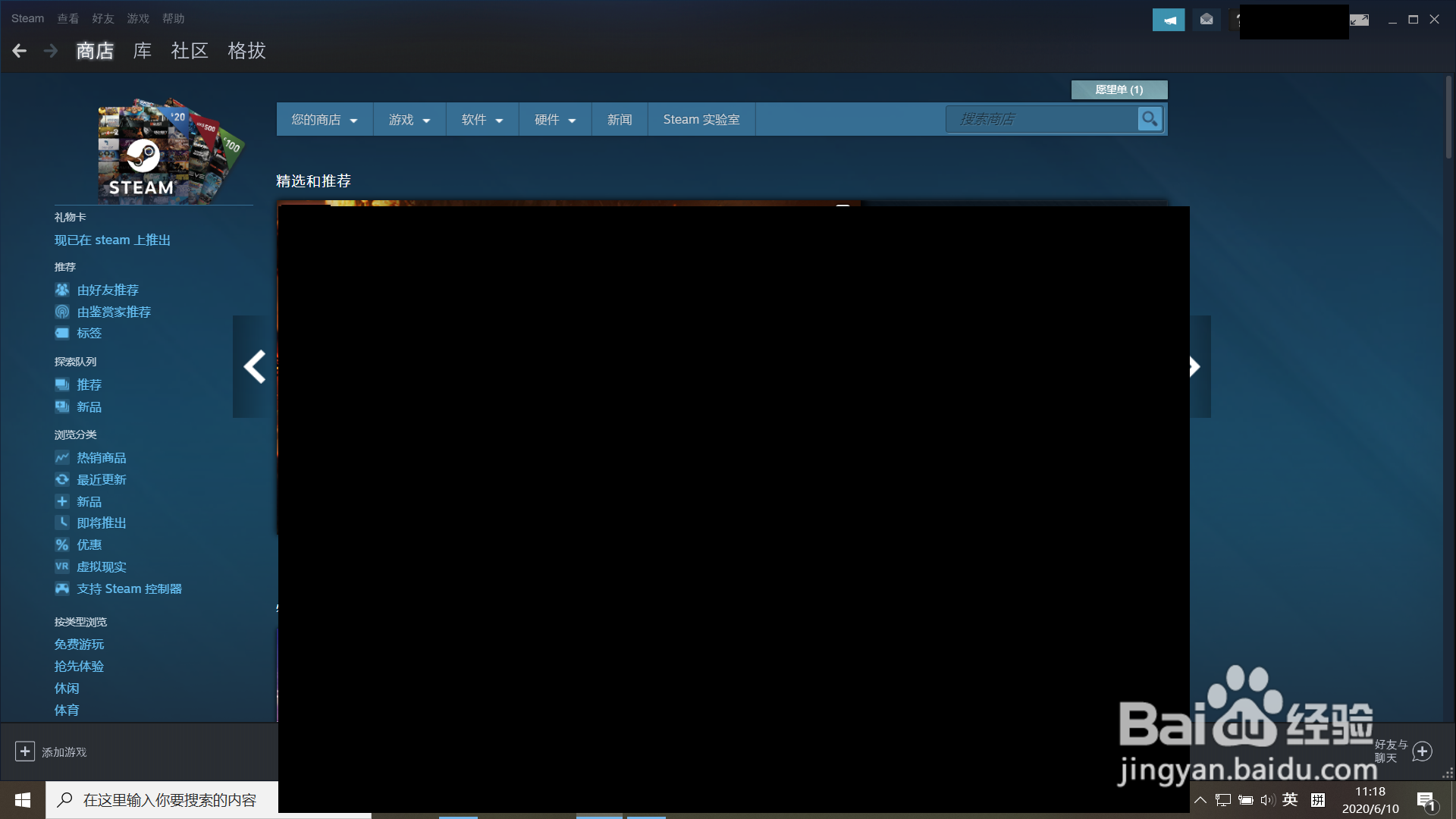Open the 新闻 store tab
This screenshot has height=819, width=1456.
(620, 119)
